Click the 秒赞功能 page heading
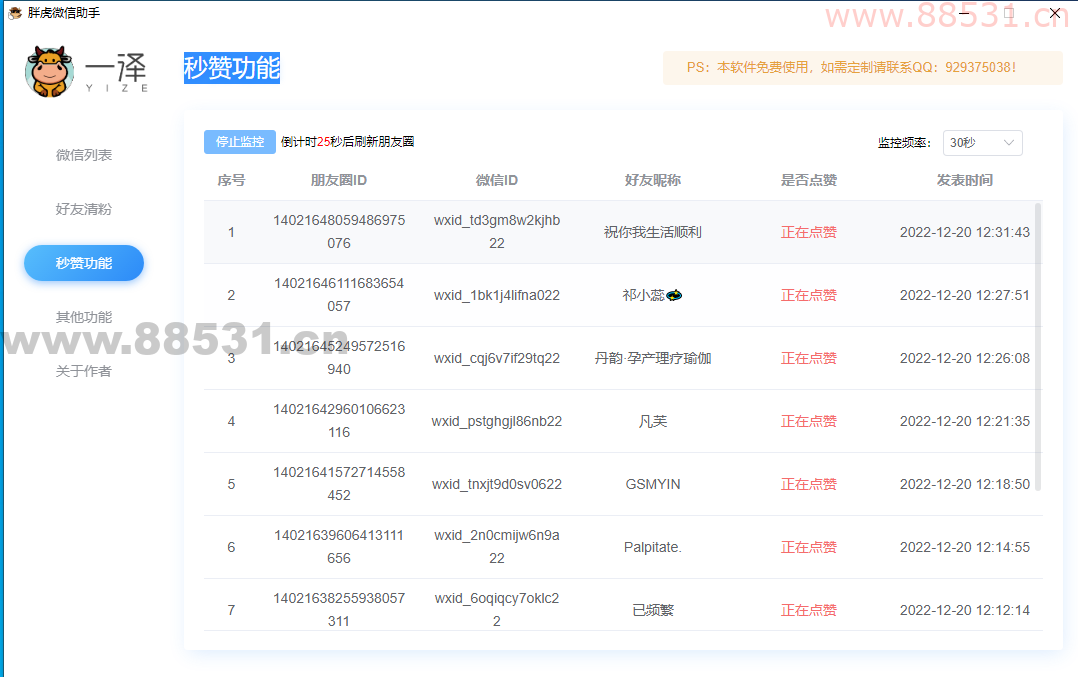The height and width of the screenshot is (677, 1078). tap(232, 67)
